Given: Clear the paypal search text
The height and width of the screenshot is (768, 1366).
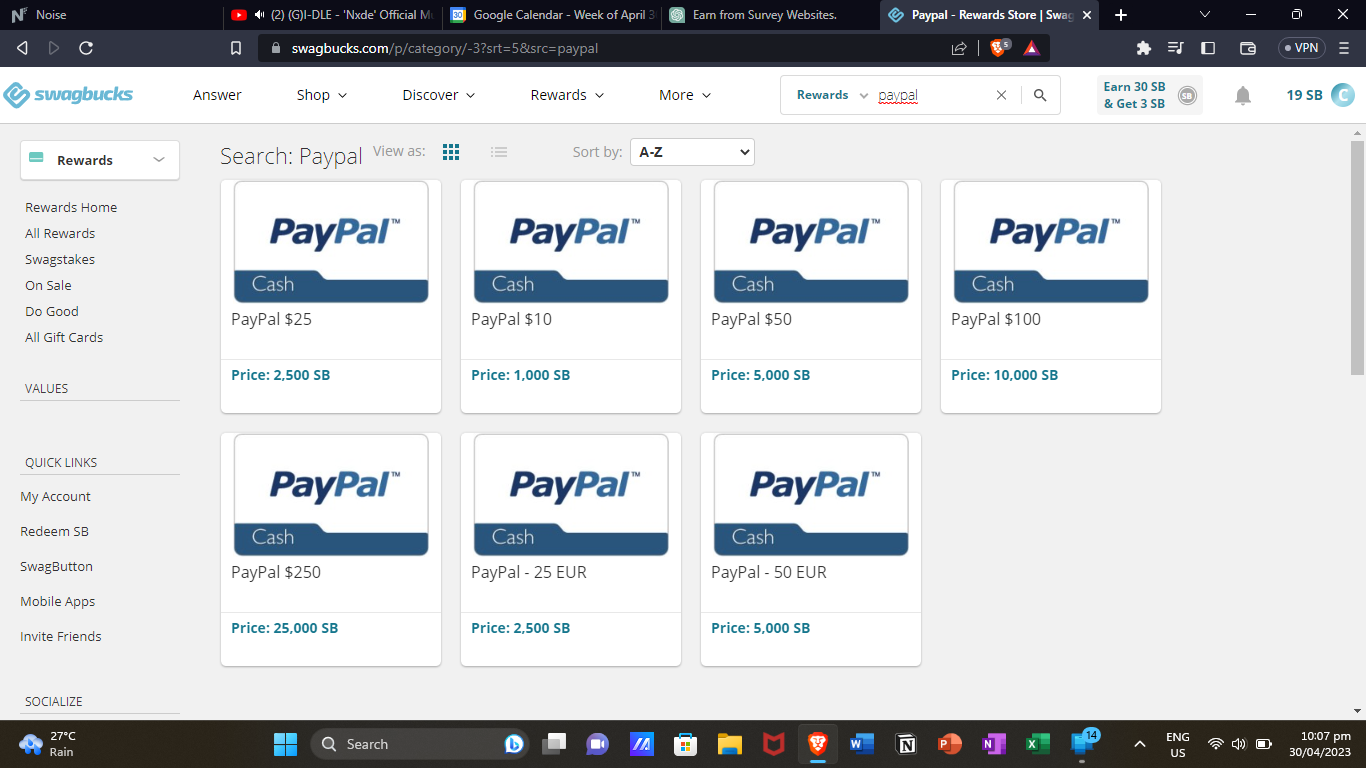Looking at the screenshot, I should coord(1001,95).
